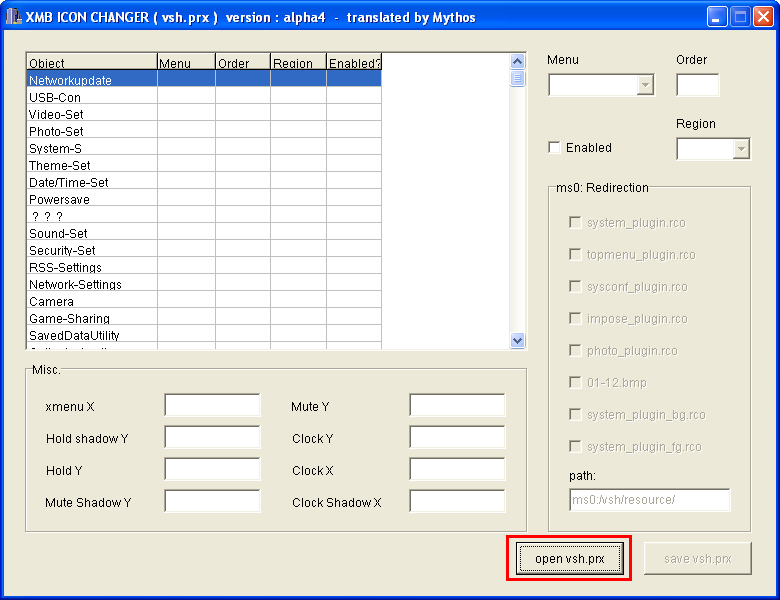Tick the Enabled checkbox
This screenshot has width=780, height=600.
click(554, 147)
